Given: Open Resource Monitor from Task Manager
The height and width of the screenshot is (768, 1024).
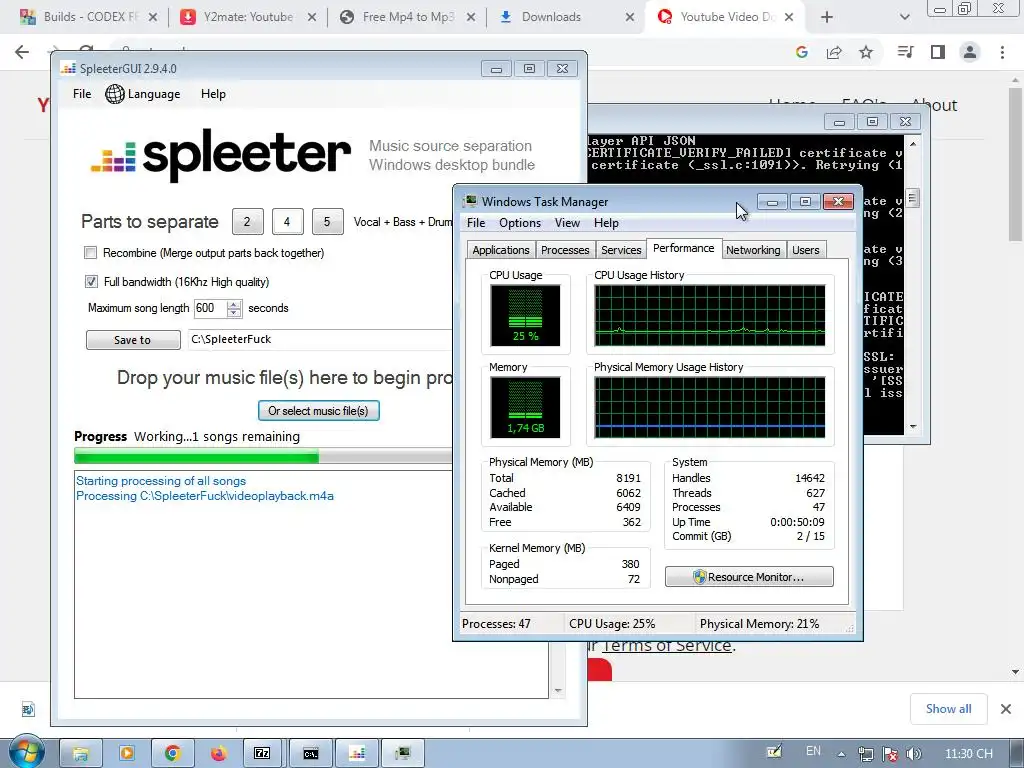Looking at the screenshot, I should pyautogui.click(x=749, y=577).
